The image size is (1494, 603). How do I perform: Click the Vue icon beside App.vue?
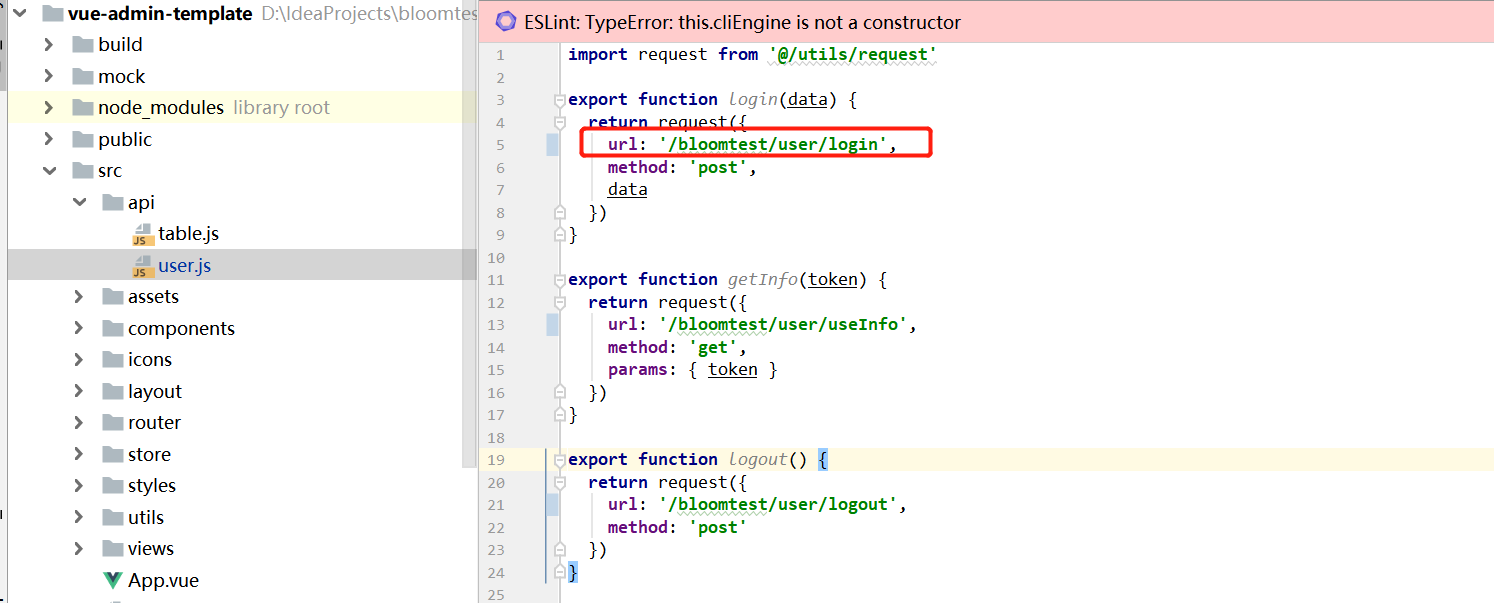113,581
